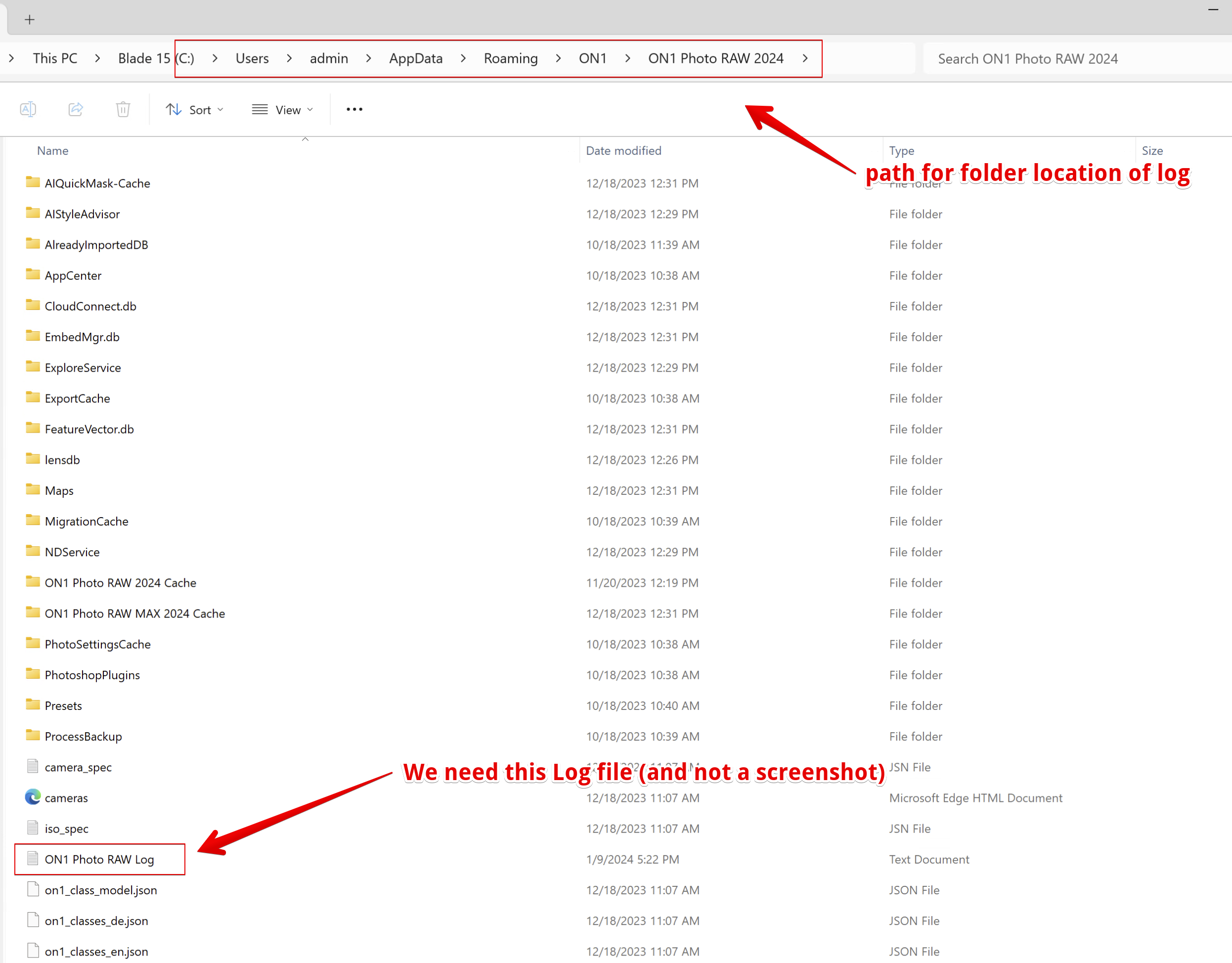Click the Search ON1 Photo RAW 2024 field
Screen dimensions: 1232x963
pyautogui.click(x=1077, y=59)
